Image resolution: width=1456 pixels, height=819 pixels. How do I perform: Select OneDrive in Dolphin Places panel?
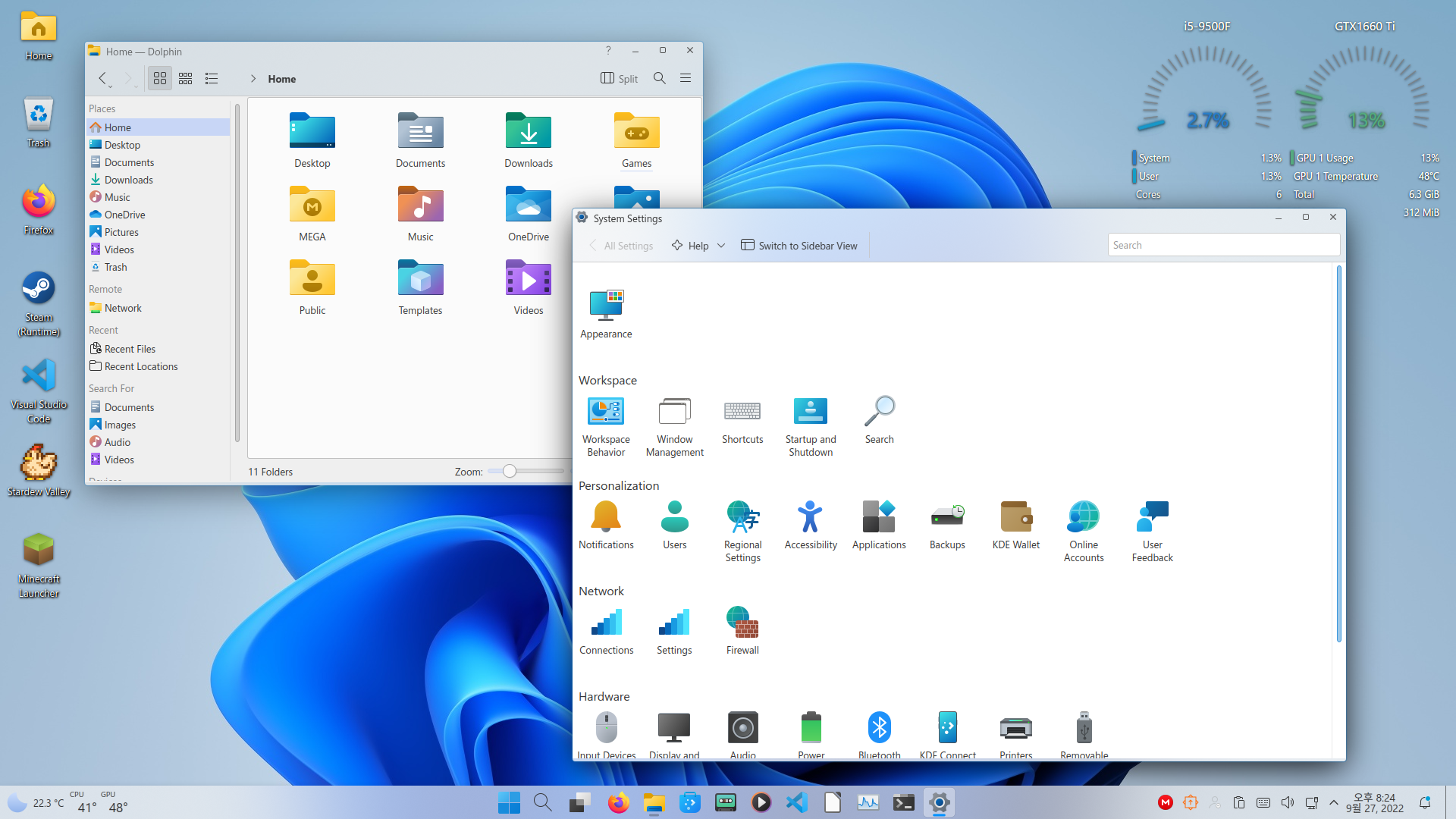(x=158, y=215)
